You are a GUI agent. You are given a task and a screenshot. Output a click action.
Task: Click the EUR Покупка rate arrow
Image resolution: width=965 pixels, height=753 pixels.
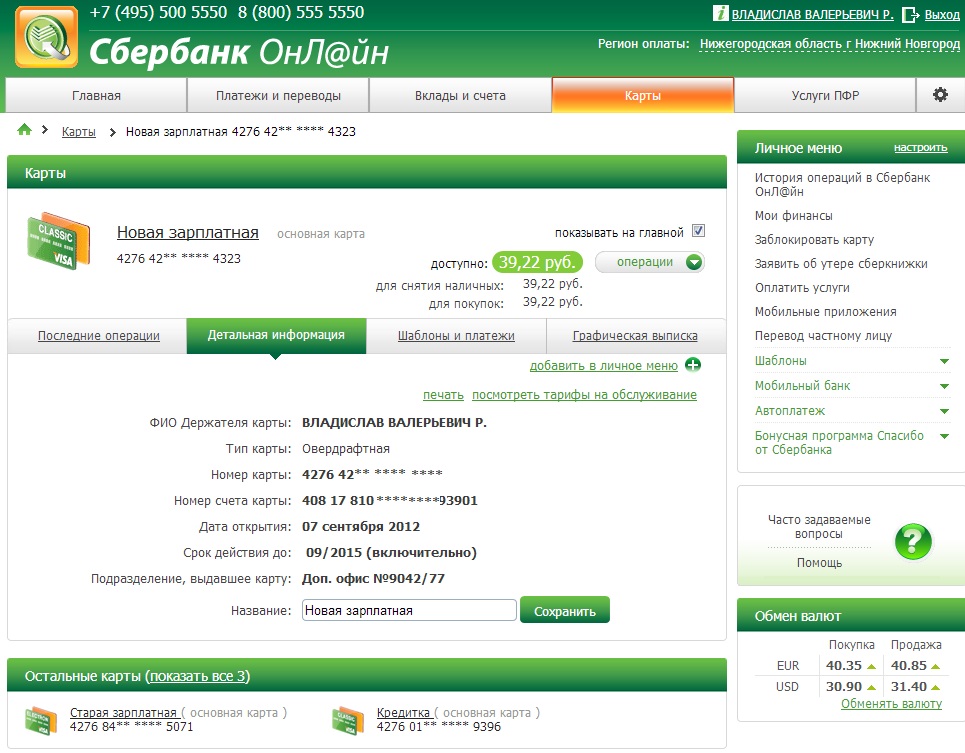coord(871,666)
